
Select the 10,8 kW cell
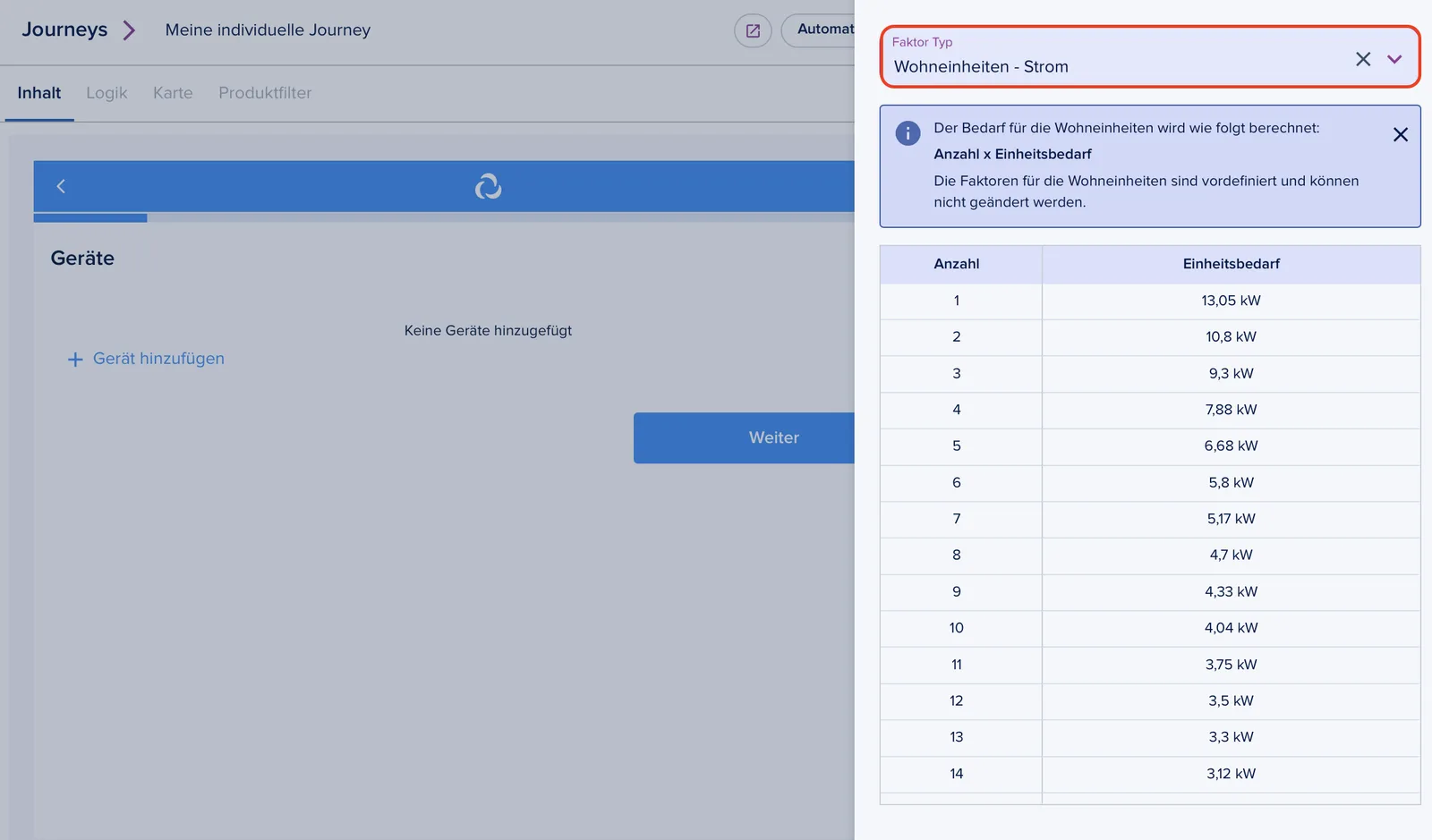click(x=1231, y=337)
